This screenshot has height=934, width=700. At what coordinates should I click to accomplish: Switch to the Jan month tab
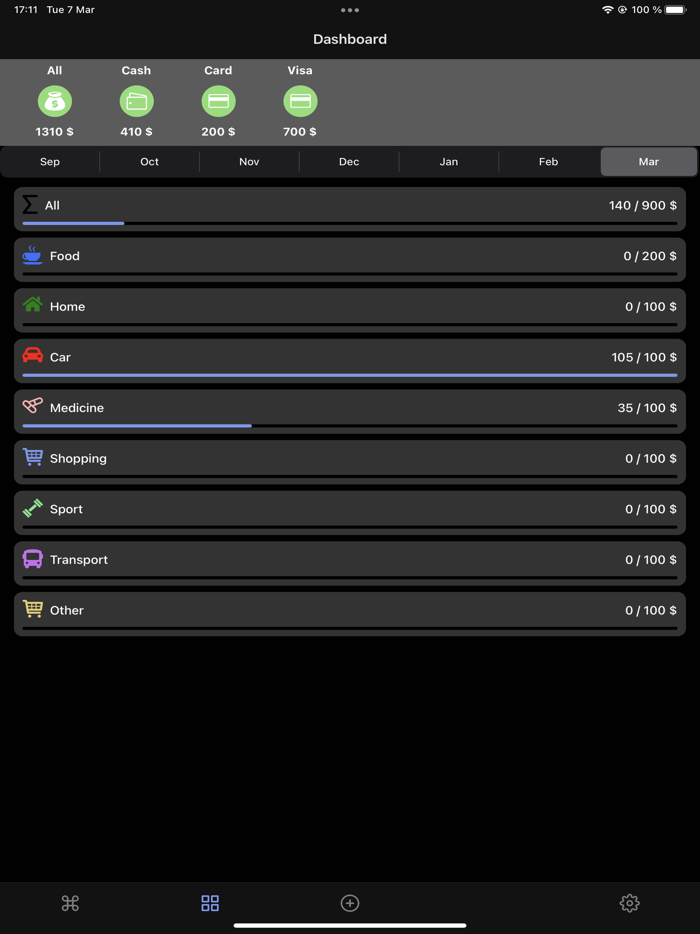(x=448, y=161)
